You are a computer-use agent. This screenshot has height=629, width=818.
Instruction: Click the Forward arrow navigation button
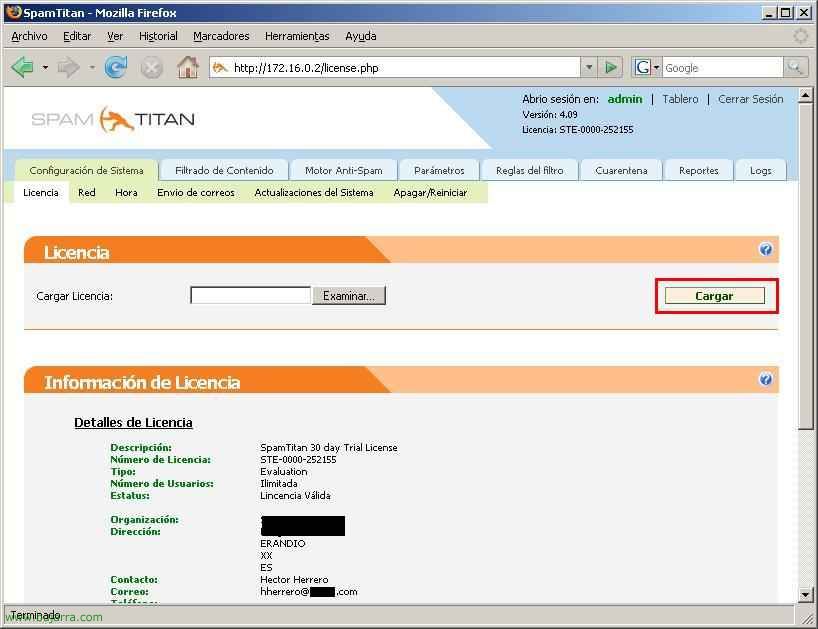[68, 67]
